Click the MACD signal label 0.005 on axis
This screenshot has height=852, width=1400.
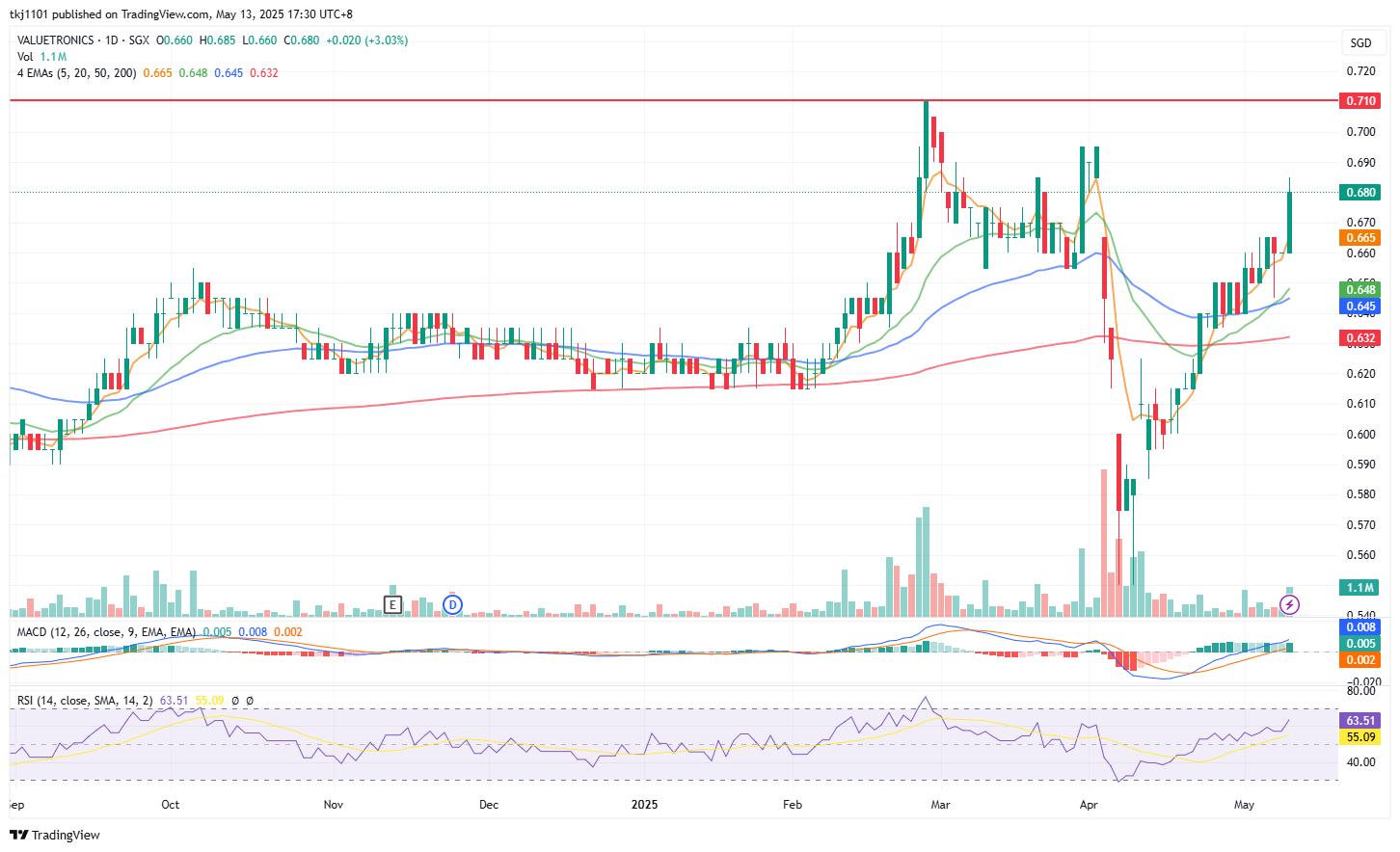[x=1360, y=643]
